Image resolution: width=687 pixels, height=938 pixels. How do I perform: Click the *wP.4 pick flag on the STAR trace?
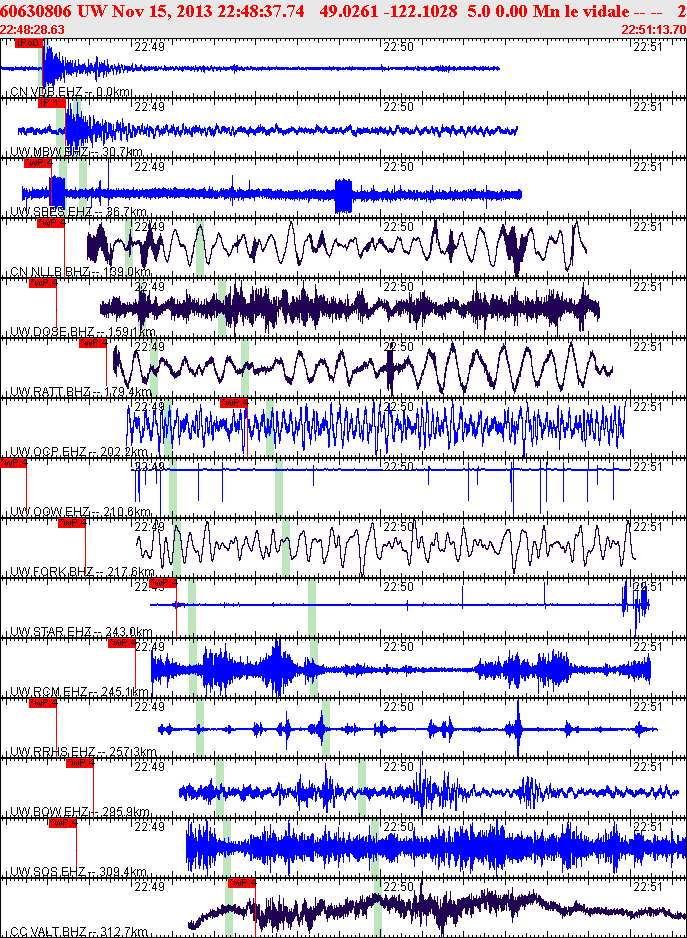[163, 583]
